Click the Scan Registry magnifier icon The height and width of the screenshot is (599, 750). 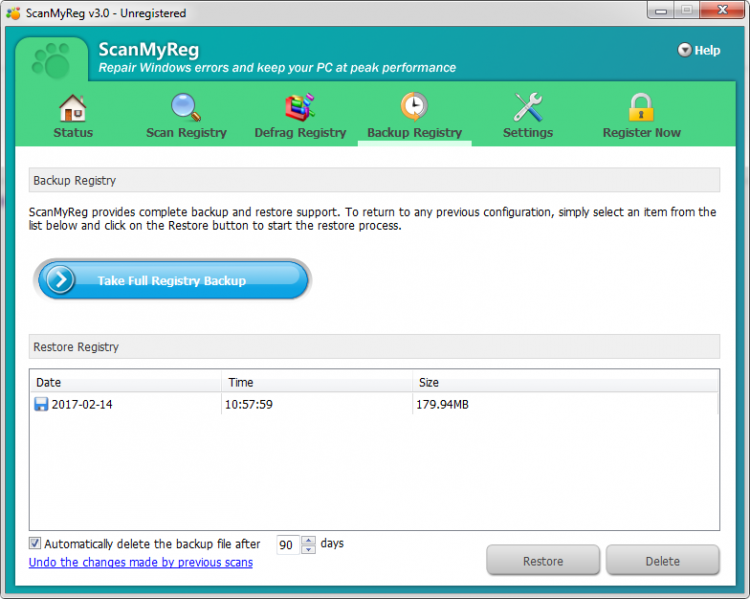point(186,107)
